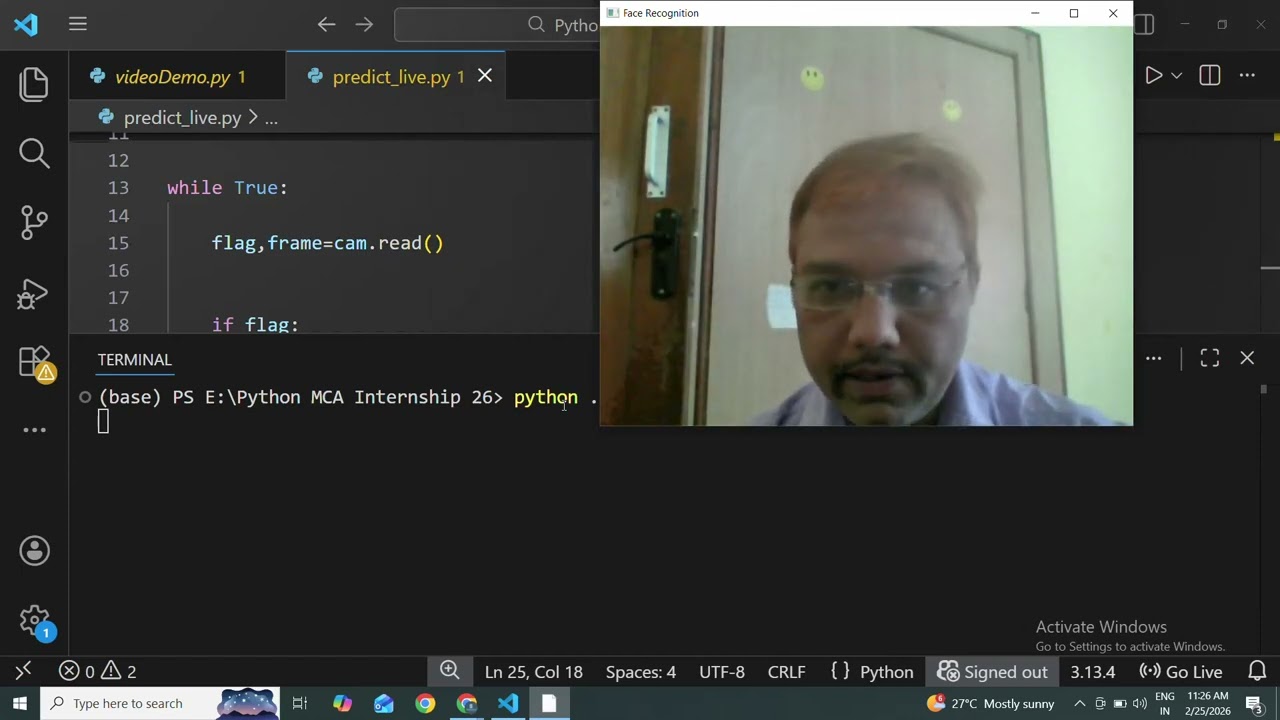Change indentation via Spaces: 4
This screenshot has height=720, width=1280.
(641, 672)
